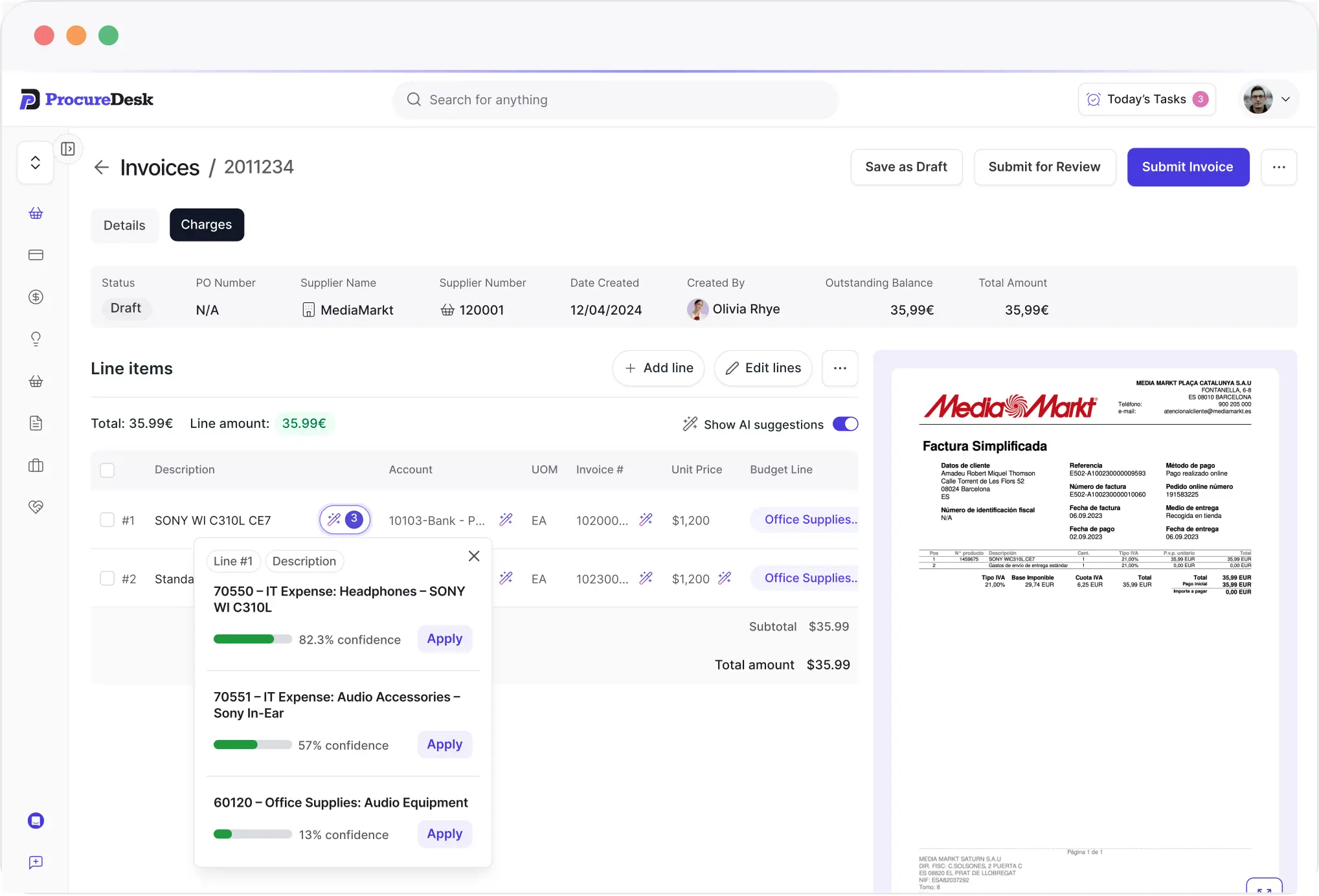Click the ProcureDesk logo
The image size is (1319, 896).
point(86,99)
